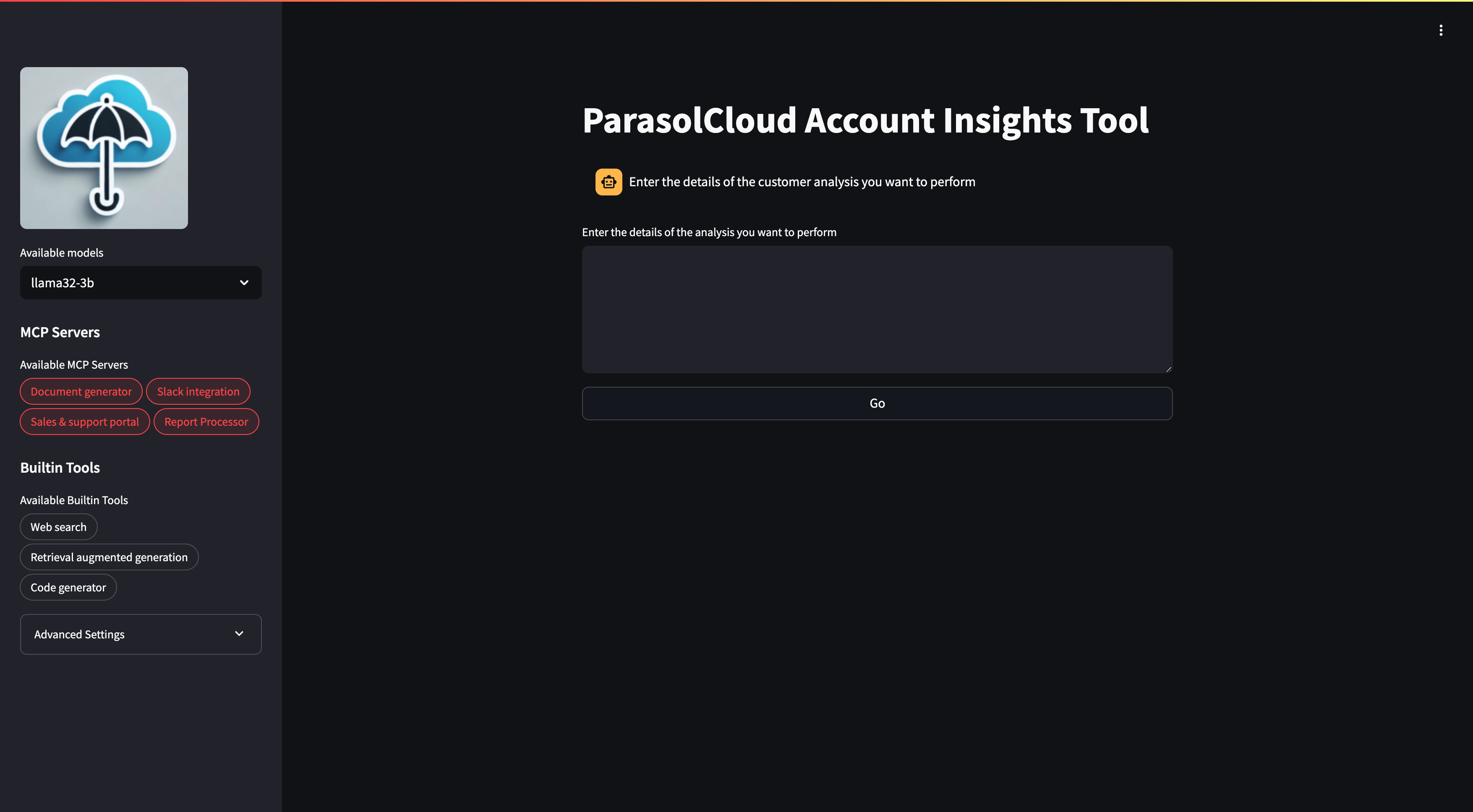The height and width of the screenshot is (812, 1473).
Task: Click the page title ParasolCloud Account Insights Tool
Action: coord(865,120)
